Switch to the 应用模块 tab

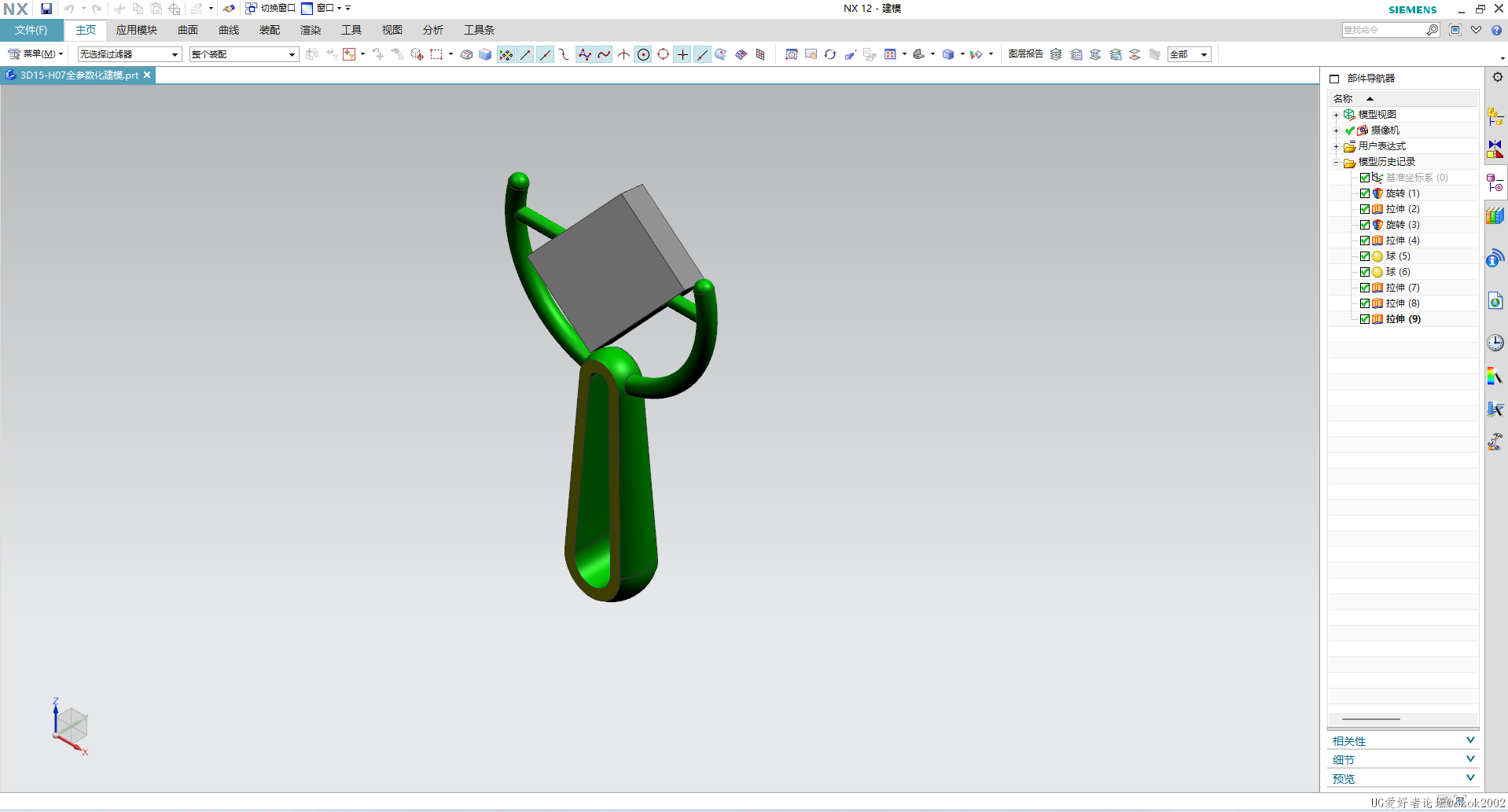tap(137, 30)
